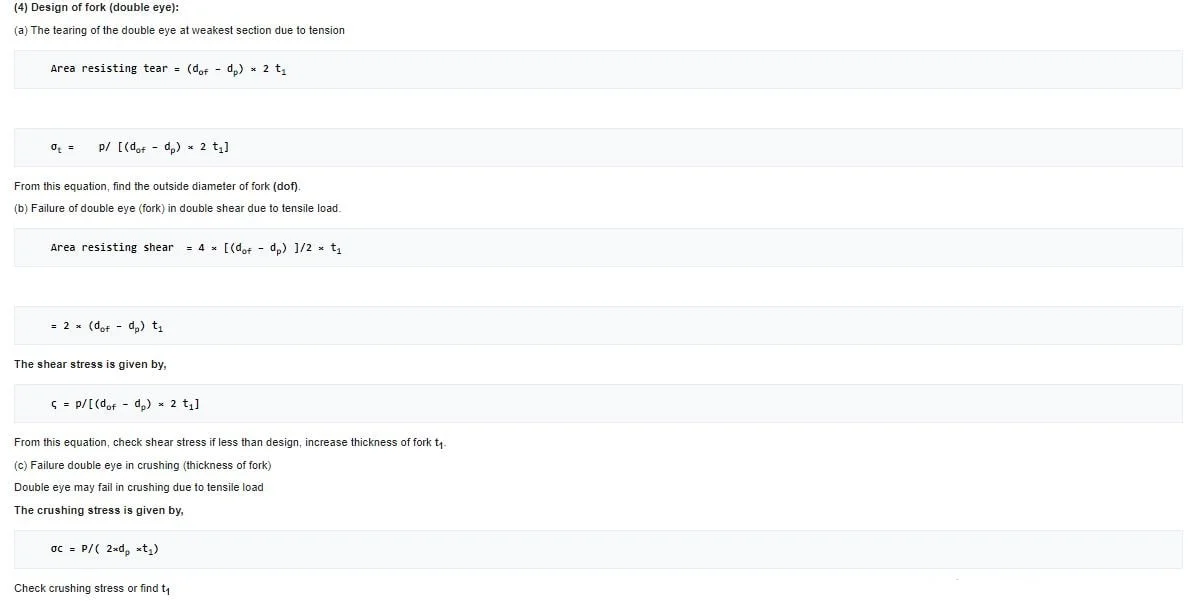
Task: Click 'Double eye may fail in crushing' sentence
Action: pyautogui.click(x=138, y=487)
